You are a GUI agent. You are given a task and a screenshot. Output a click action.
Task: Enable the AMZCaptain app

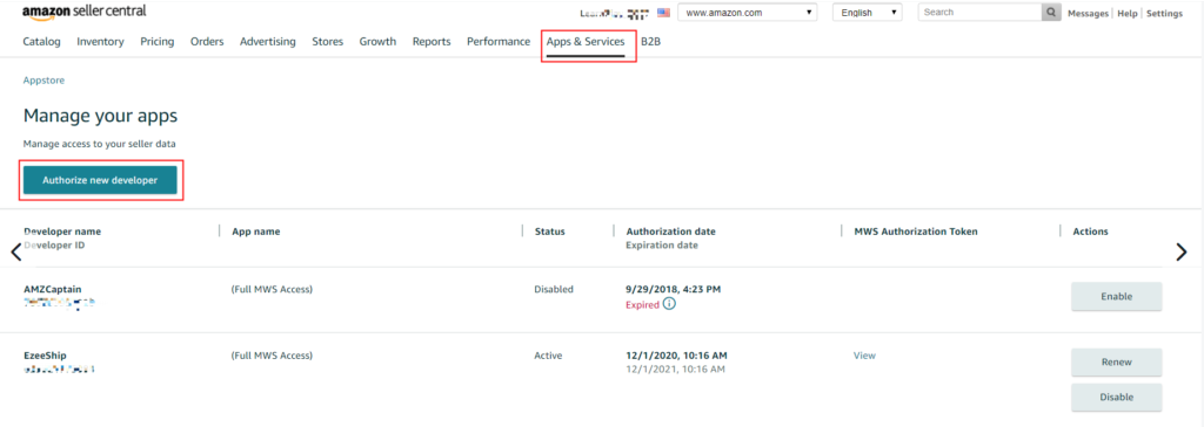tap(1116, 296)
